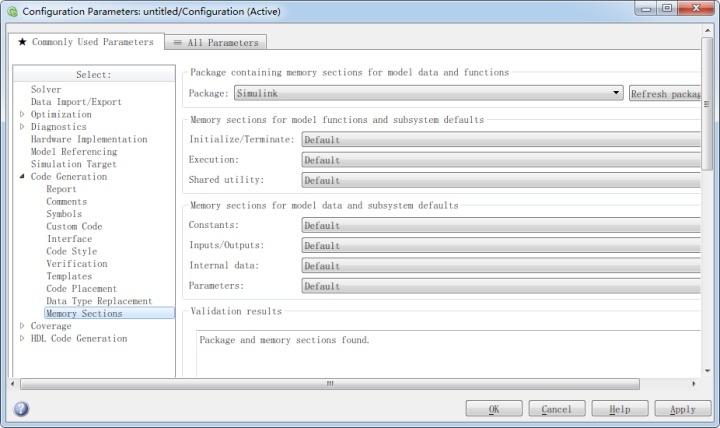The width and height of the screenshot is (720, 428).
Task: Close the Configuration Parameters window
Action: [x=696, y=8]
